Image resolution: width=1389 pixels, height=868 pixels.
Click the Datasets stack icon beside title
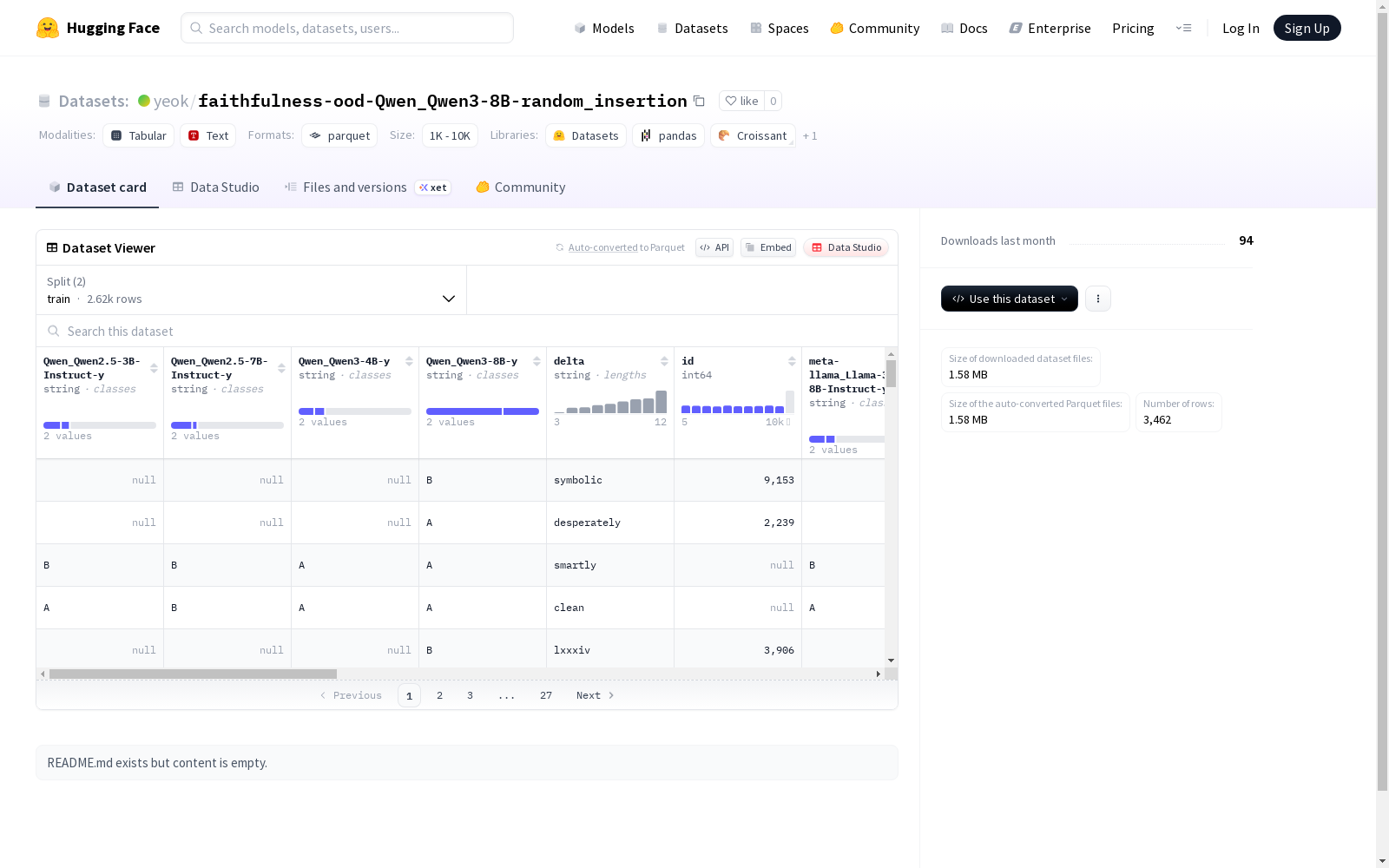tap(44, 101)
